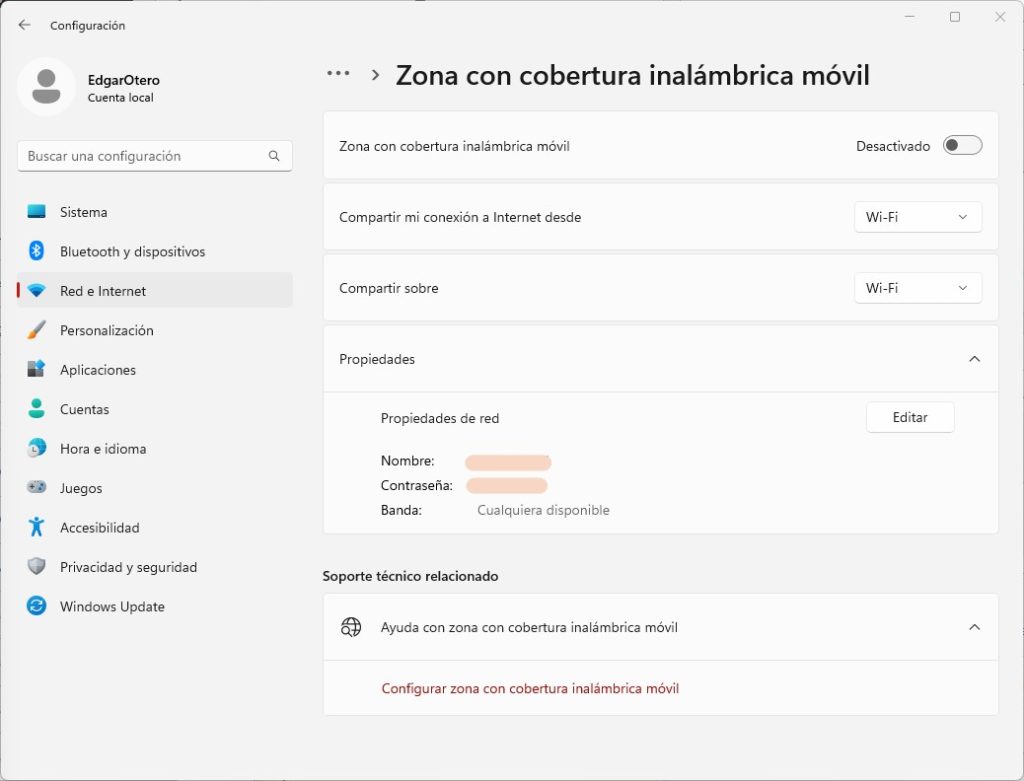The height and width of the screenshot is (781, 1024).
Task: Click the Cuentas person icon
Action: click(37, 409)
